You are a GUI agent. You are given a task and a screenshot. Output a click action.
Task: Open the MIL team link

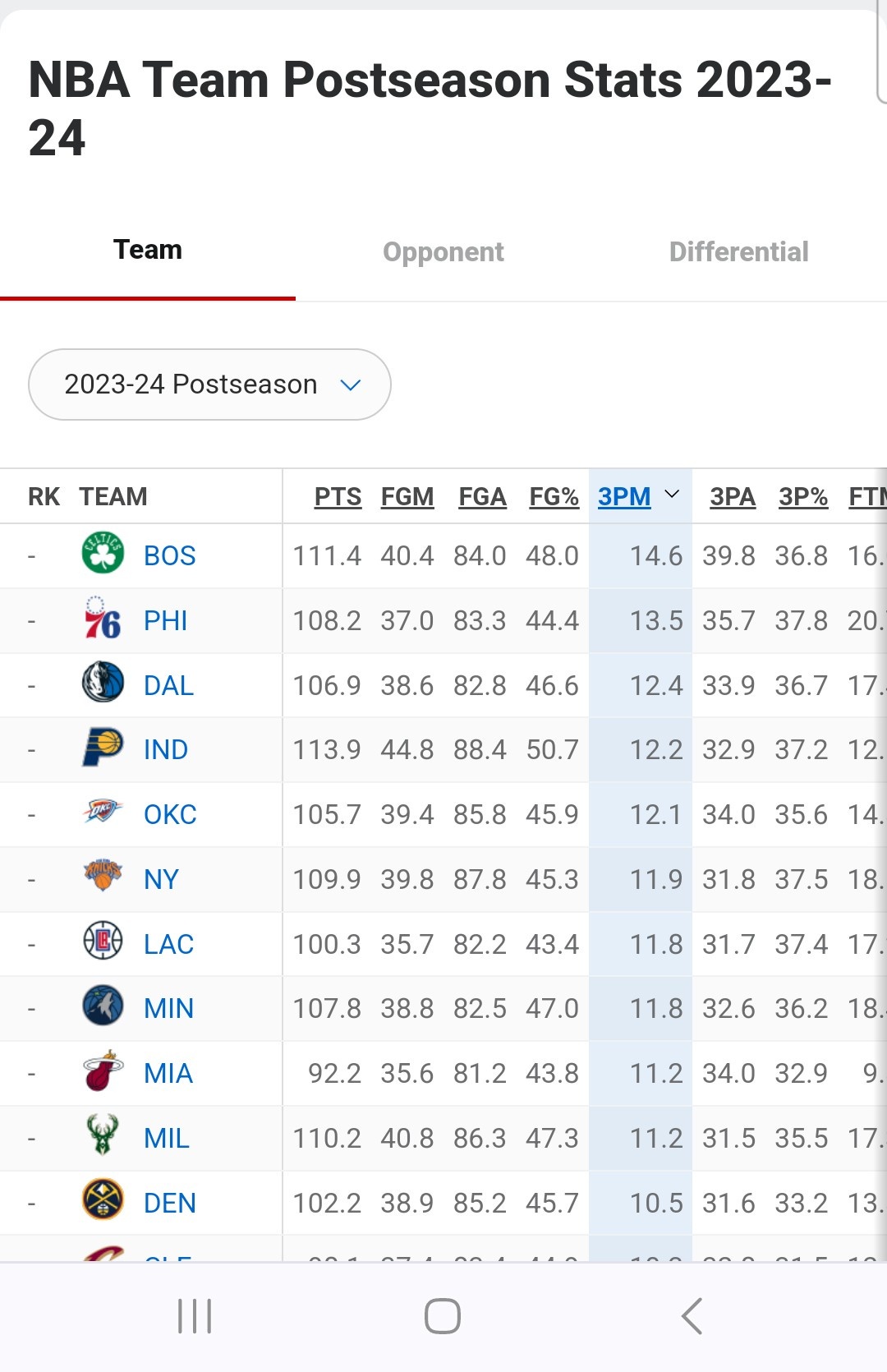(166, 1138)
